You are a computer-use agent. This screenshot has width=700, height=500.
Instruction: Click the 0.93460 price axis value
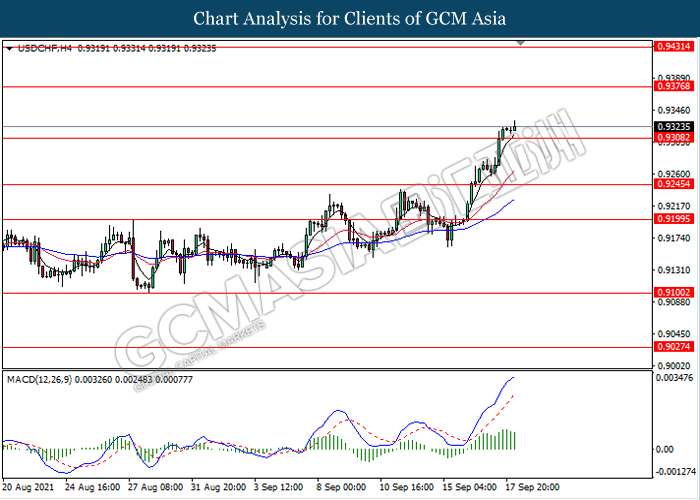(674, 110)
